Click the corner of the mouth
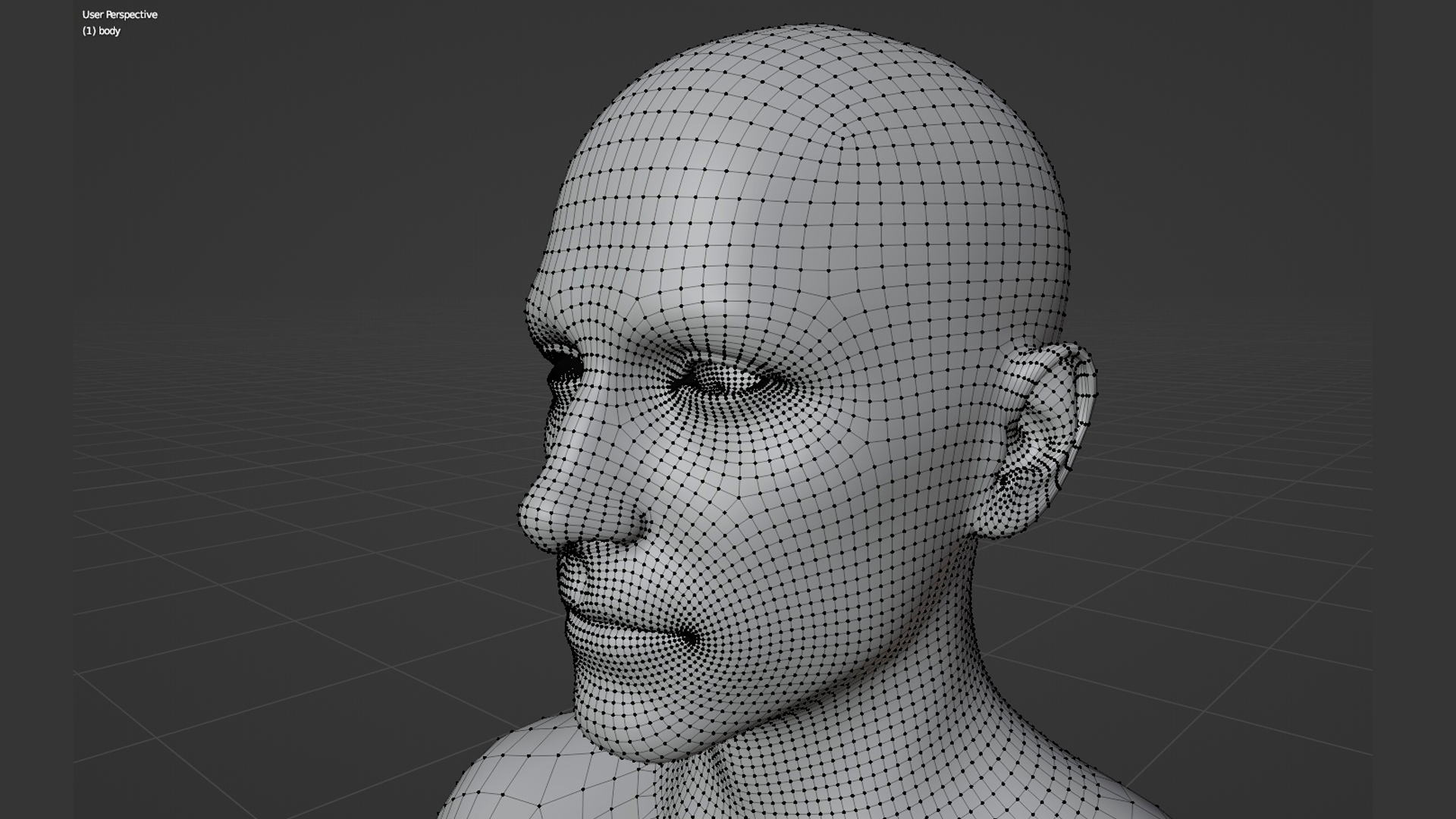1456x819 pixels. point(692,639)
